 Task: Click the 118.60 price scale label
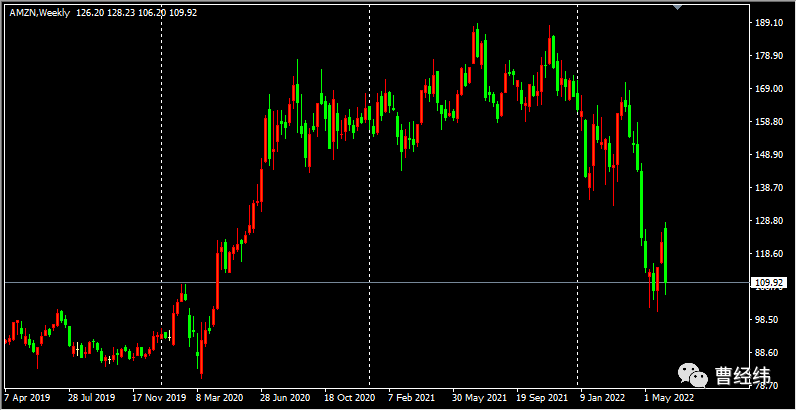(771, 254)
